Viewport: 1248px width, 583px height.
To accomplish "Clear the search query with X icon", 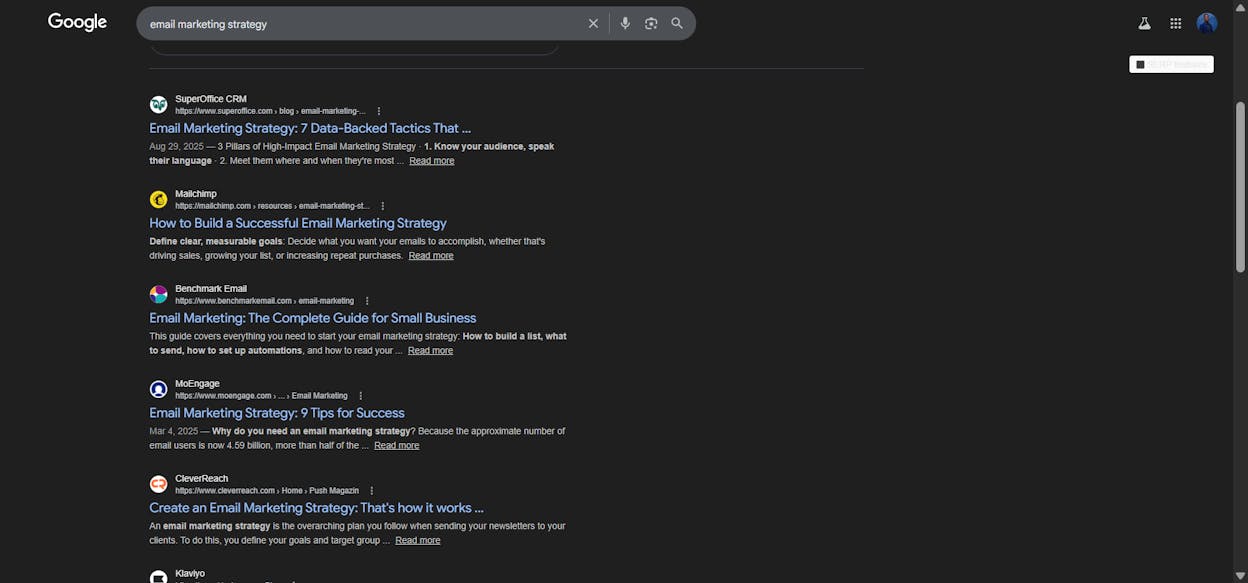I will point(593,23).
